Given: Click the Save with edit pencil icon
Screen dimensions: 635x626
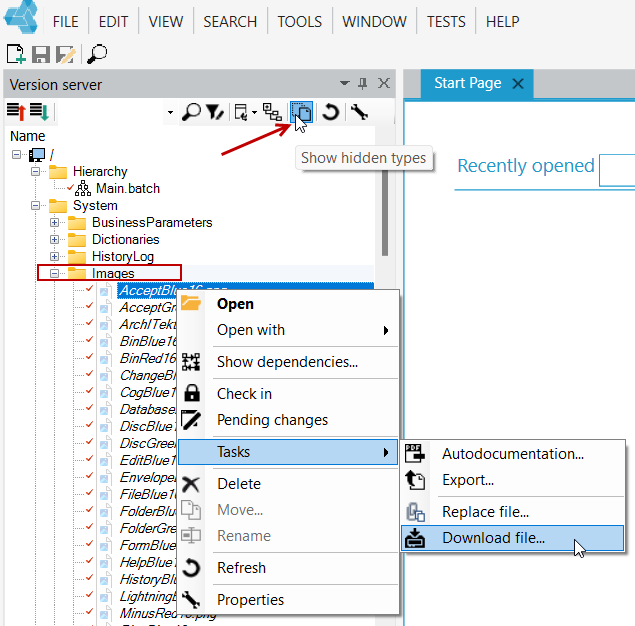Looking at the screenshot, I should tap(66, 55).
